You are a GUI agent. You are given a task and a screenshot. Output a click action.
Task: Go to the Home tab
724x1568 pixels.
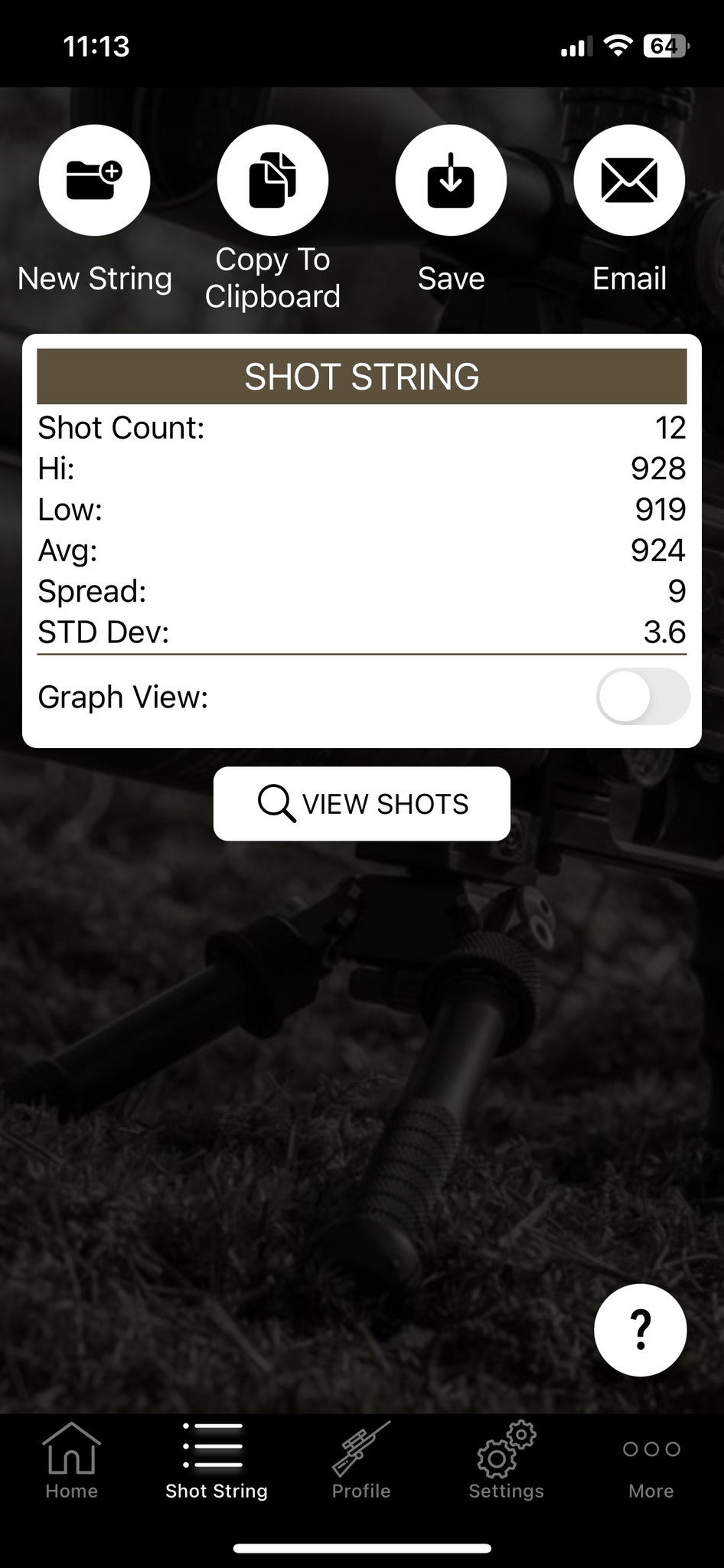(x=71, y=1460)
